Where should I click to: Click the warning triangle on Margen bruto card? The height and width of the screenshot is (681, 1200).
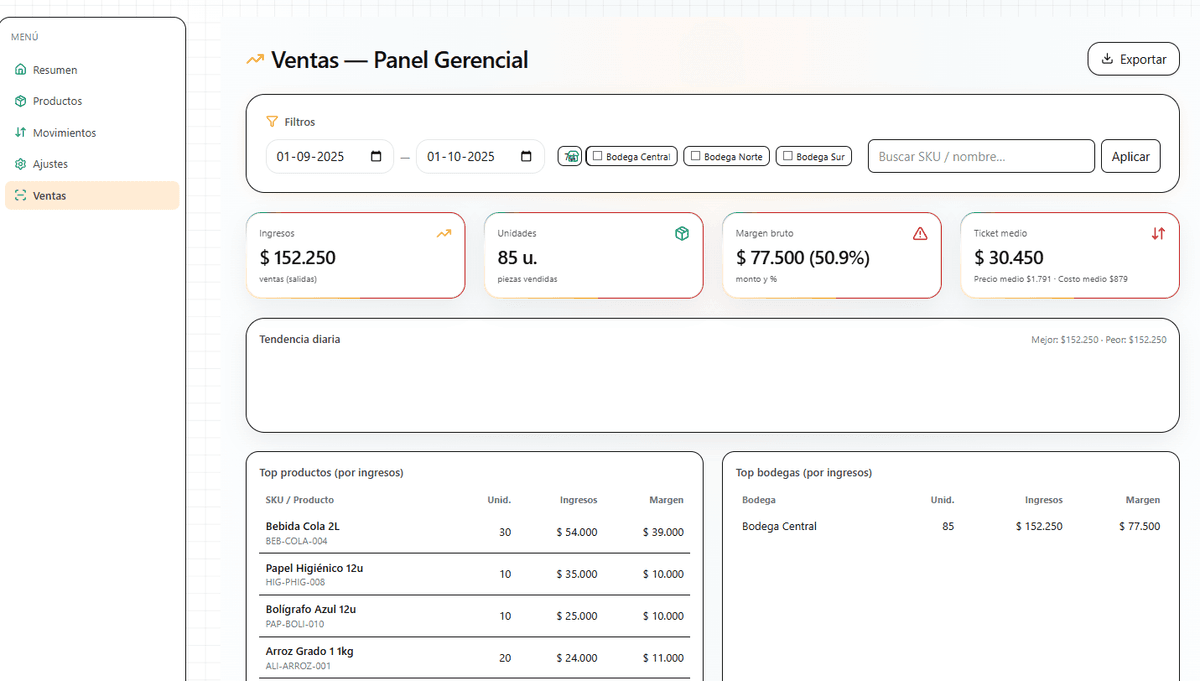coord(920,233)
